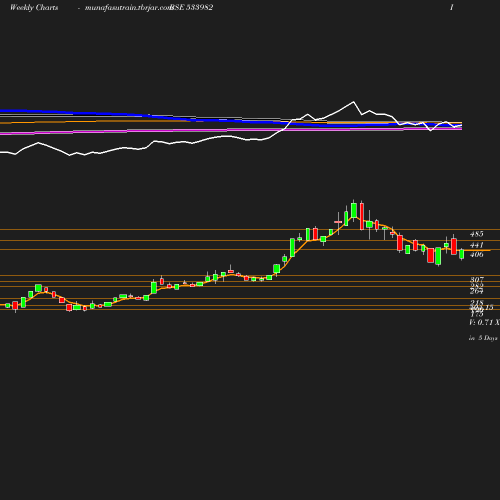Click the '307' price level label
This screenshot has height=500, width=500.
[x=477, y=279]
